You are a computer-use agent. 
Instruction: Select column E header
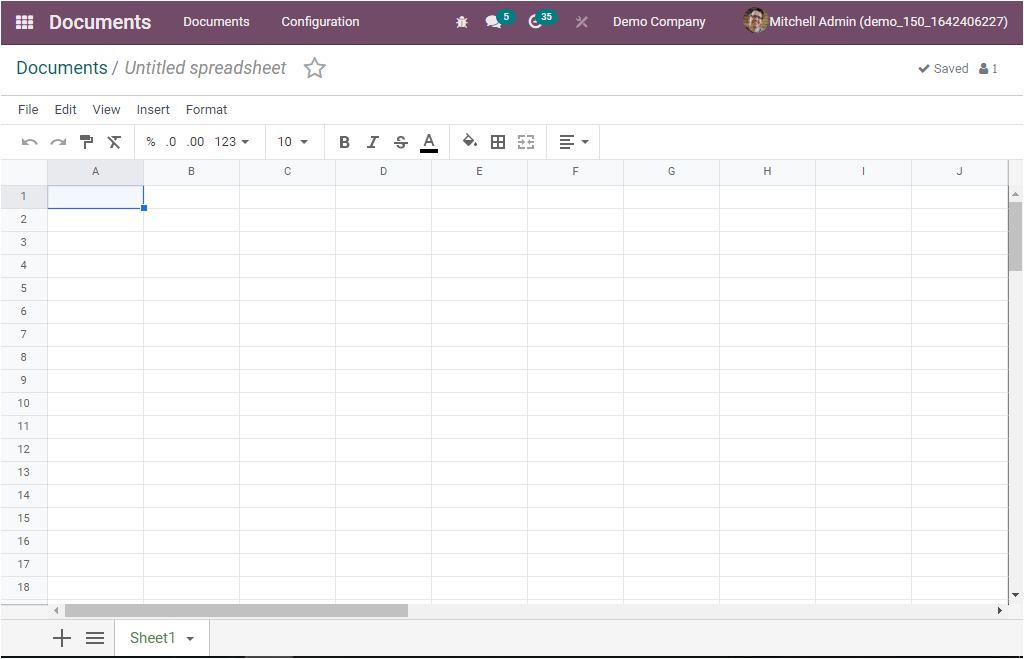pos(479,172)
